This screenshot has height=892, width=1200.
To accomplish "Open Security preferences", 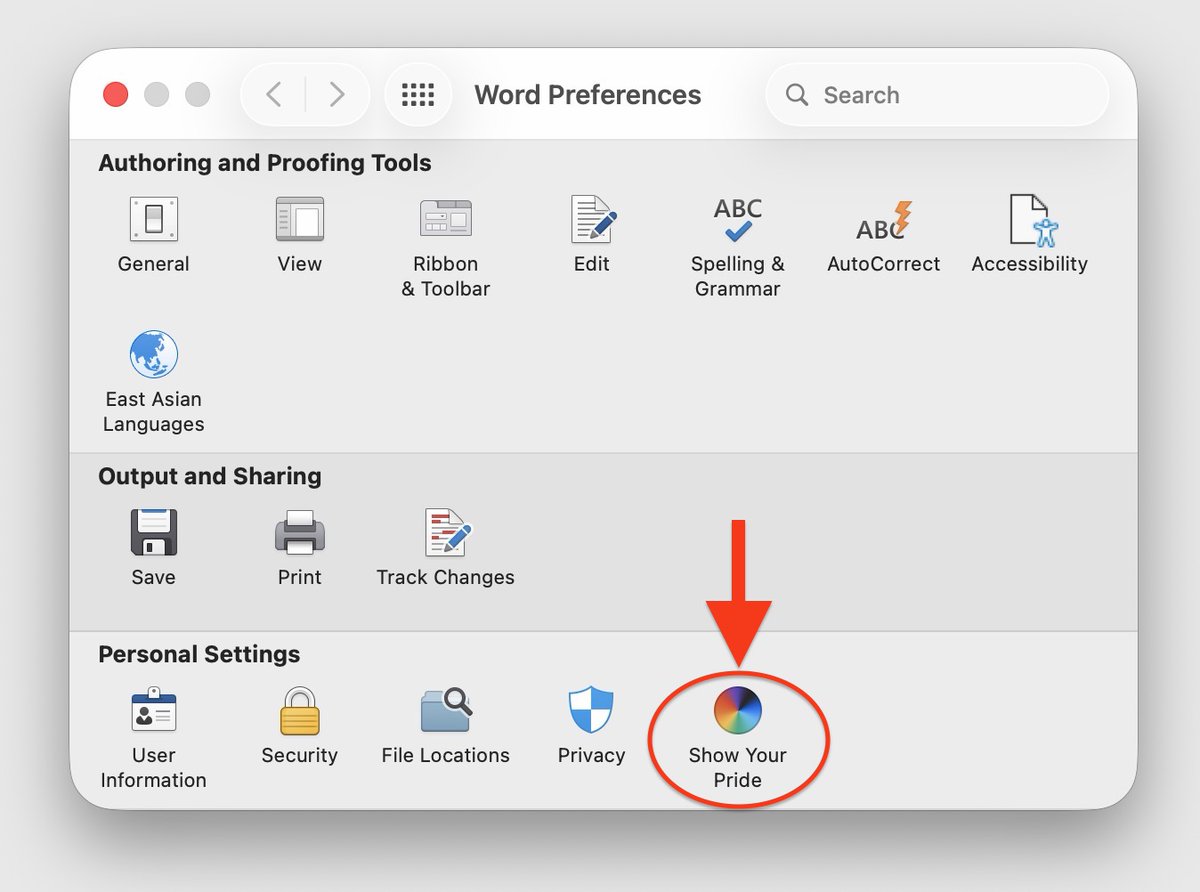I will 299,726.
